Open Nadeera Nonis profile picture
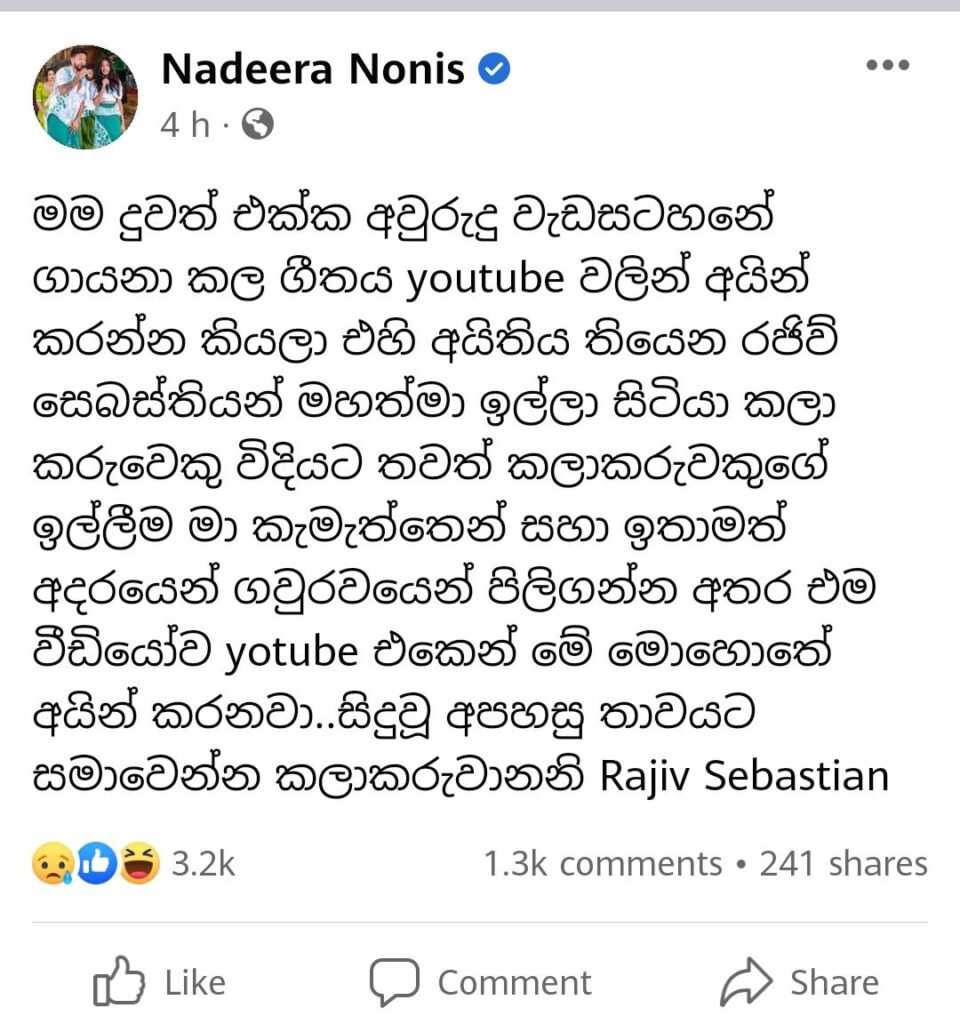Image resolution: width=960 pixels, height=1024 pixels. [86, 97]
